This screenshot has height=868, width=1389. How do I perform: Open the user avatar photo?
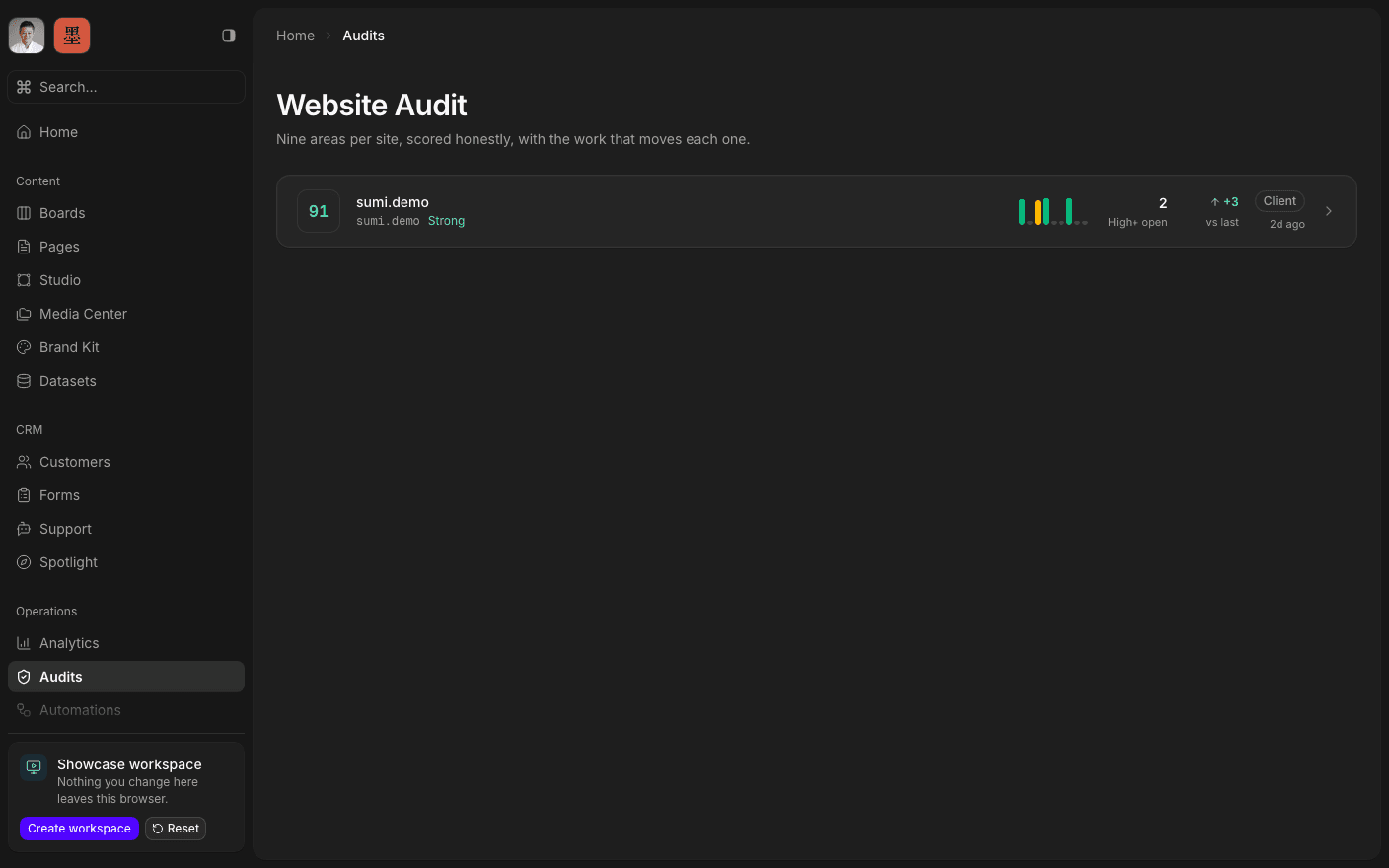click(27, 36)
